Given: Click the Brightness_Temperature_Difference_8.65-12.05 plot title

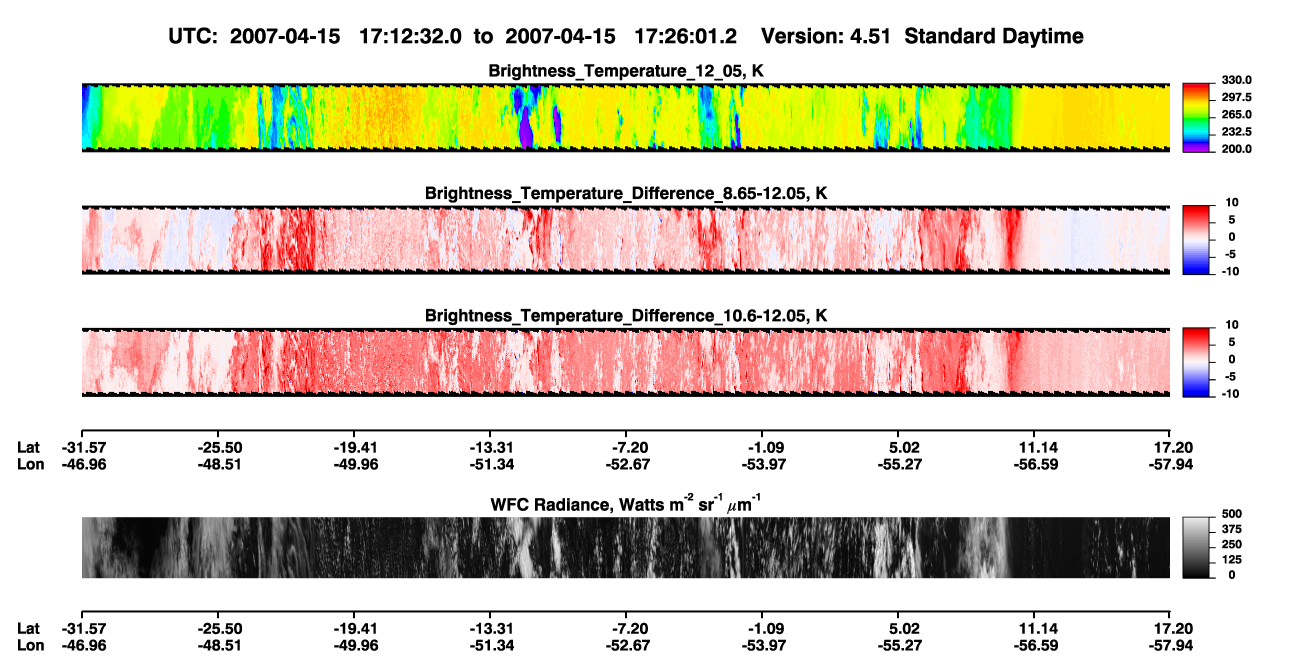Looking at the screenshot, I should [626, 192].
